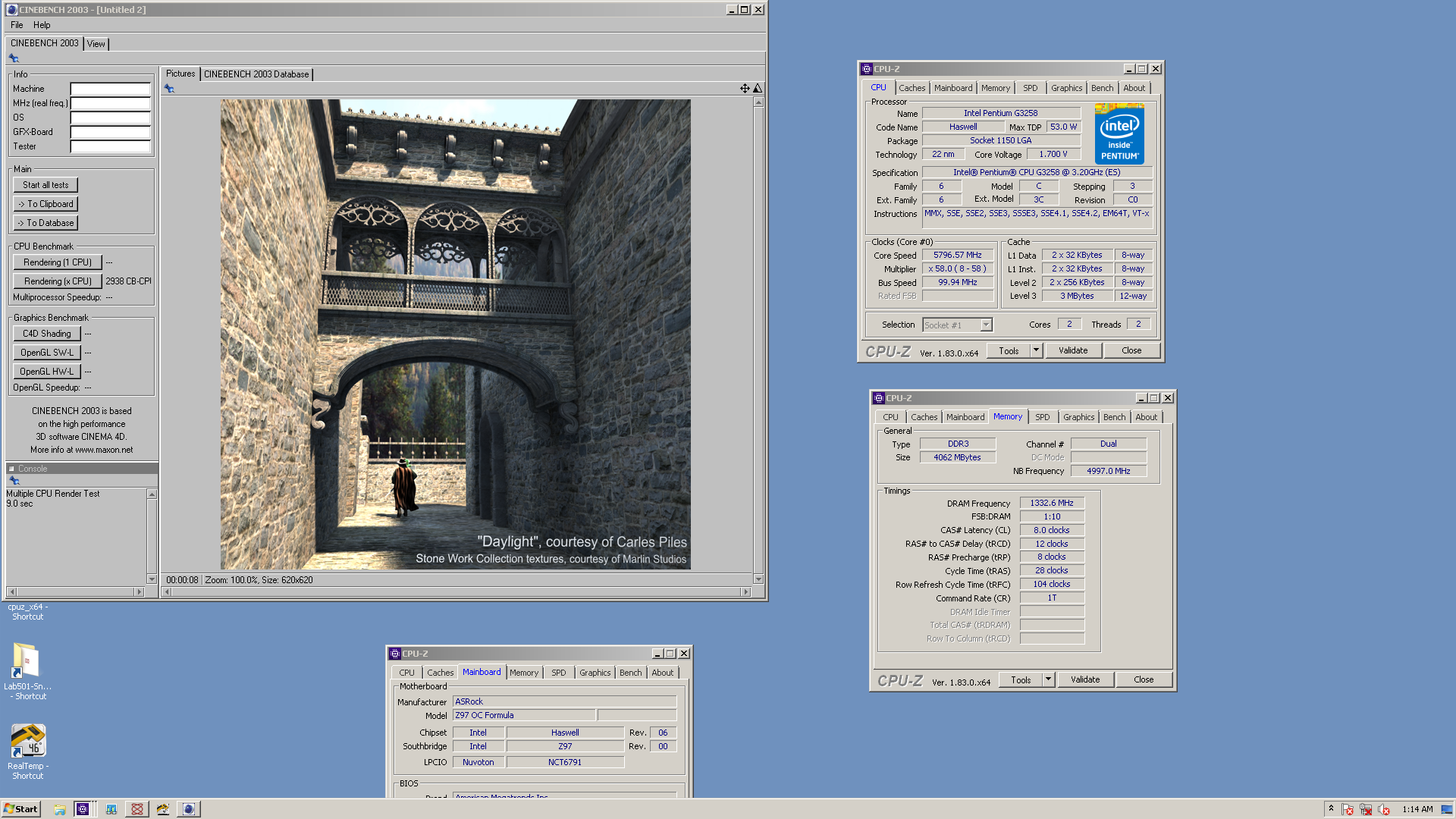The height and width of the screenshot is (819, 1456).
Task: Click the CINEBENCH title bar app icon
Action: pos(12,10)
